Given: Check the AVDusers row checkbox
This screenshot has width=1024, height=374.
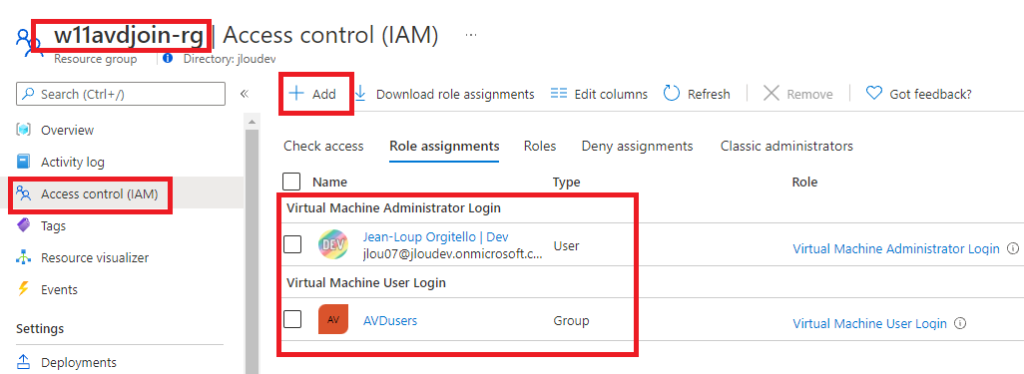Looking at the screenshot, I should tap(292, 319).
